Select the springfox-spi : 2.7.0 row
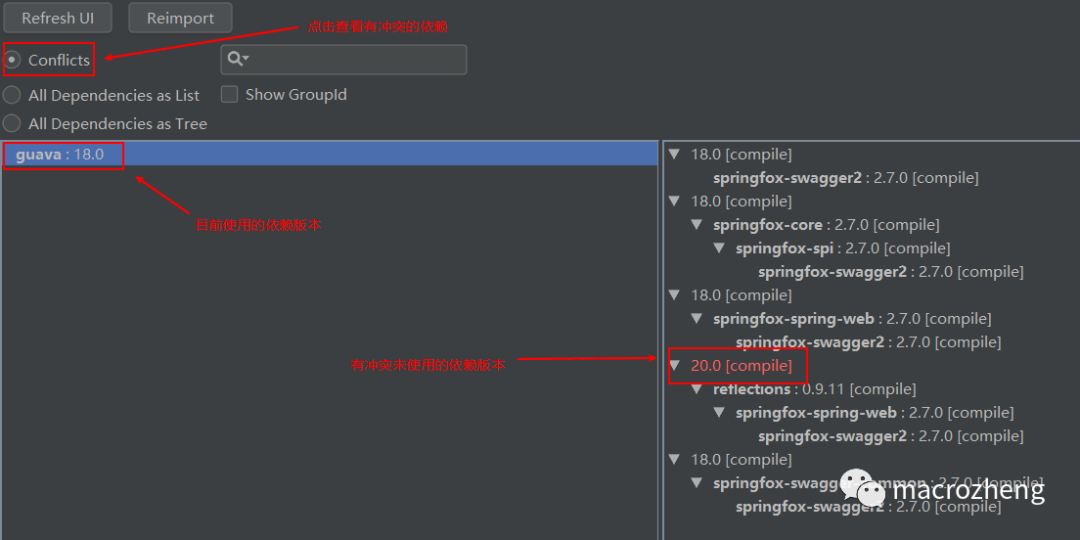 coord(843,248)
